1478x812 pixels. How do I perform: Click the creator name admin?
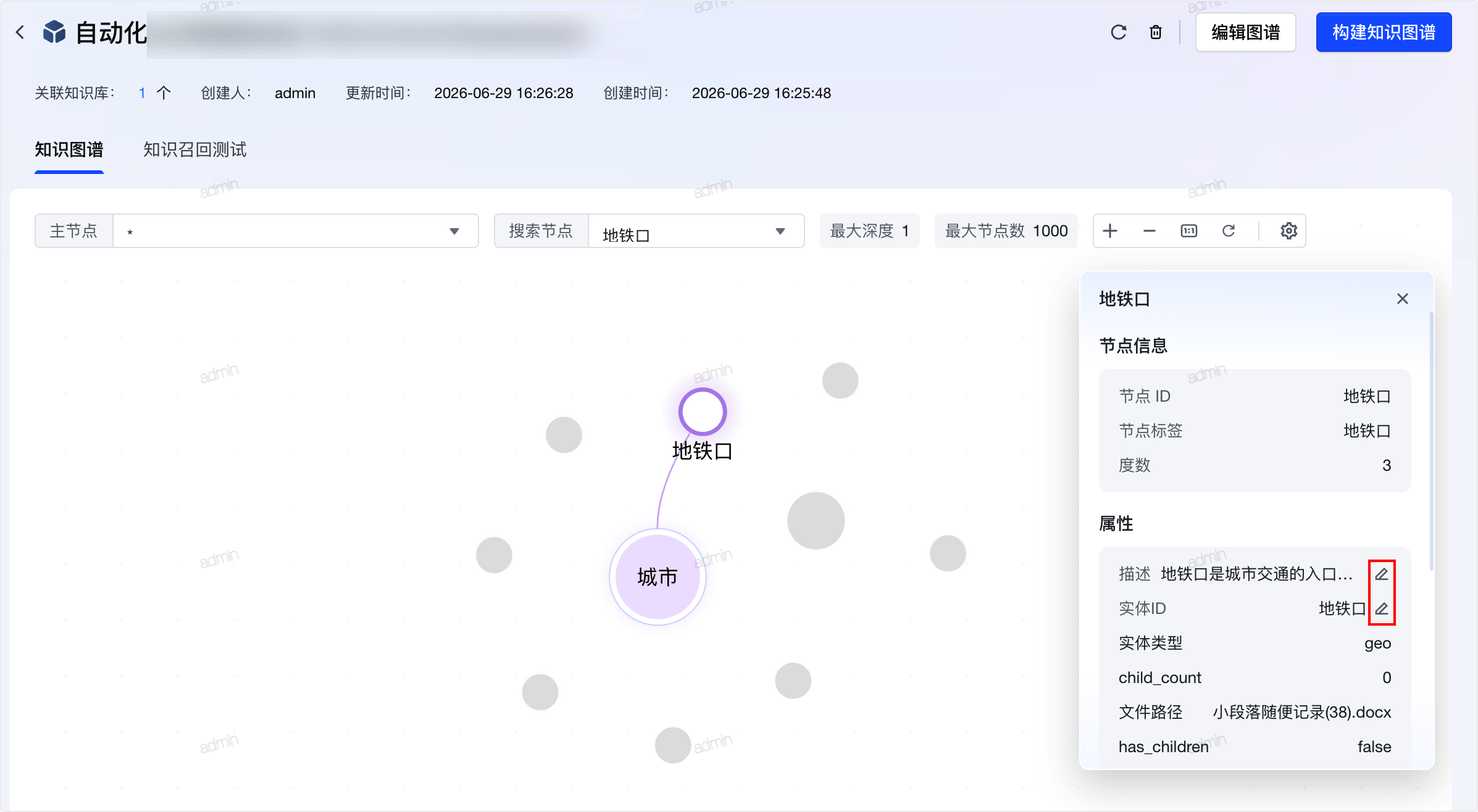[x=295, y=93]
